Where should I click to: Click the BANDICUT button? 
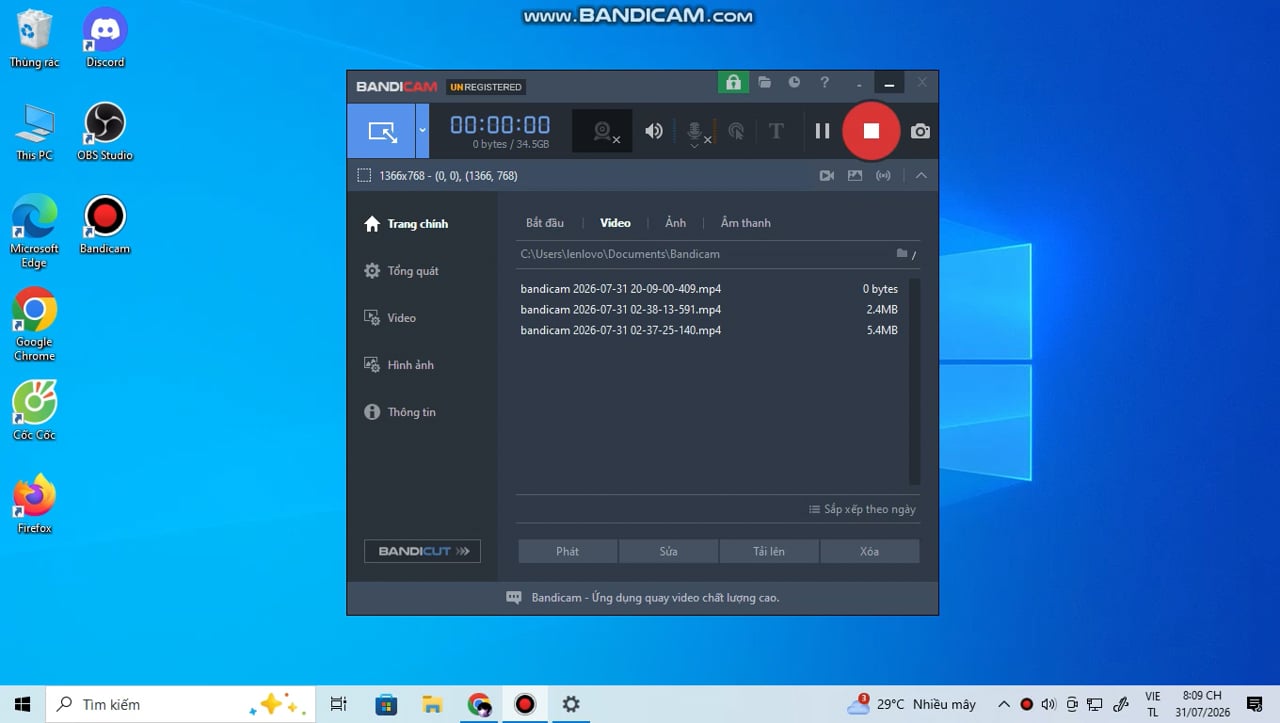click(x=422, y=551)
